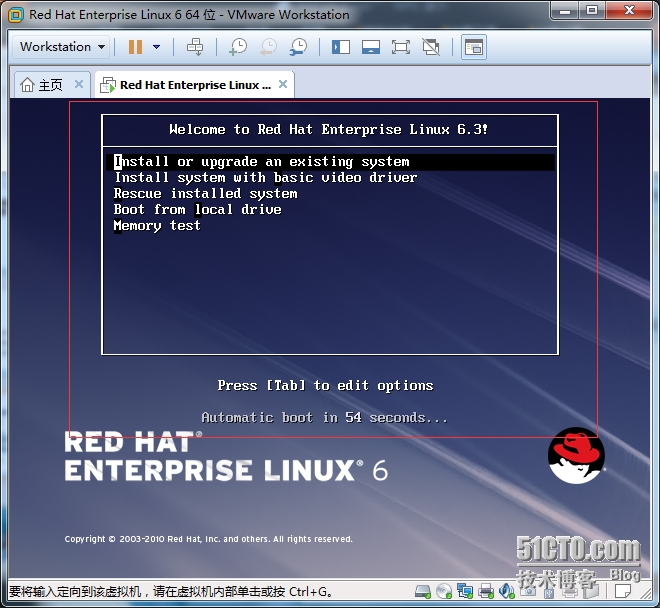Open the message log note icon
Image resolution: width=660 pixels, height=608 pixels.
[x=623, y=592]
